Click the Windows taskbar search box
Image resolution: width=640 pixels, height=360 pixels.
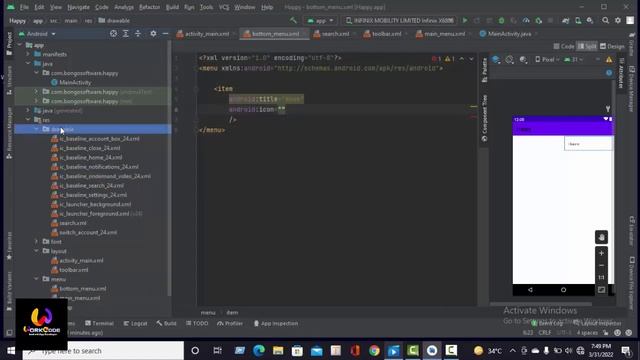(x=103, y=351)
